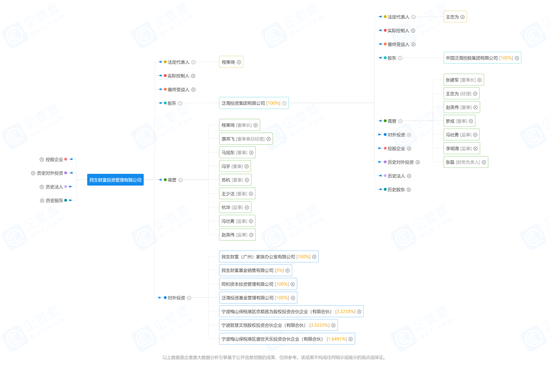Click expand icon on 王志为 legal representative card
Screen dimensions: 550x366
[463, 17]
